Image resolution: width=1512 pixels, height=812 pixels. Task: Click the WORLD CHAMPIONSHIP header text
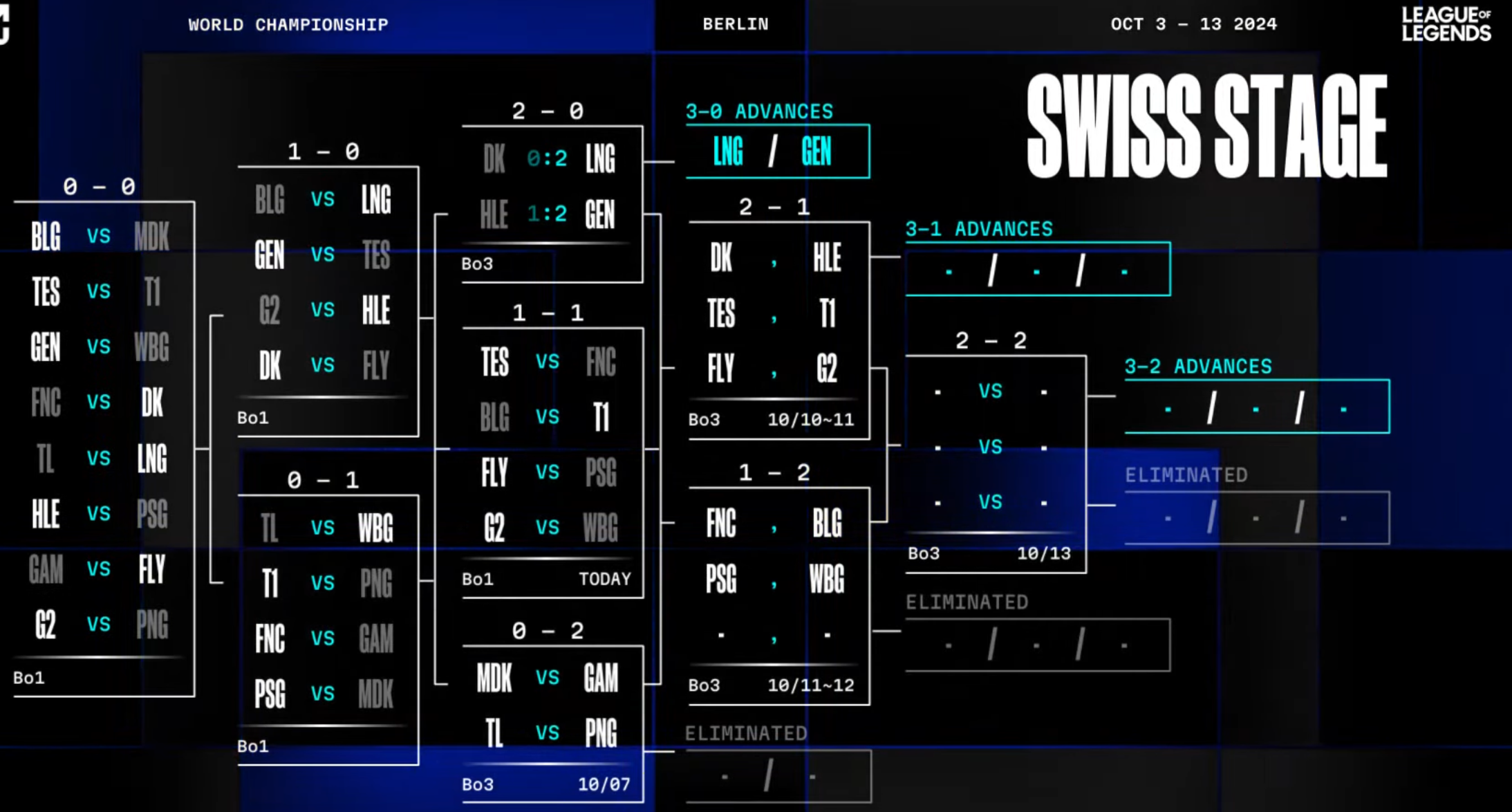click(x=288, y=25)
